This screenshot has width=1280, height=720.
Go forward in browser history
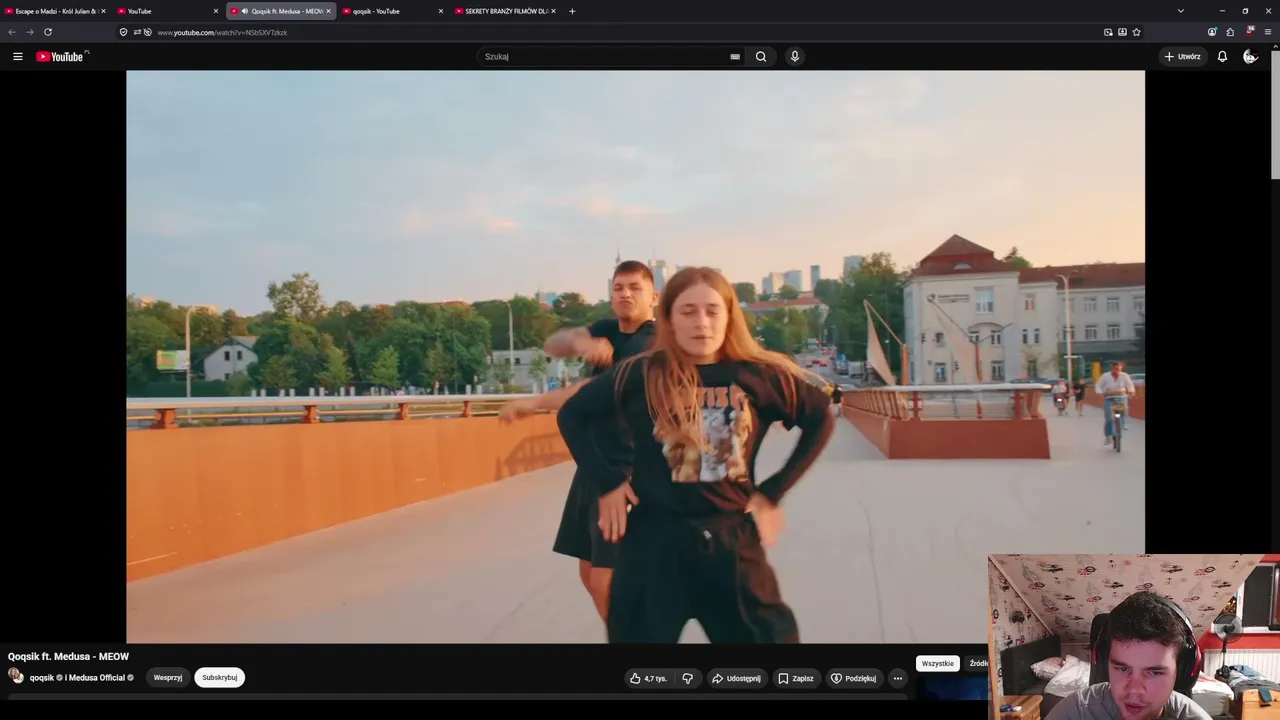click(x=29, y=32)
